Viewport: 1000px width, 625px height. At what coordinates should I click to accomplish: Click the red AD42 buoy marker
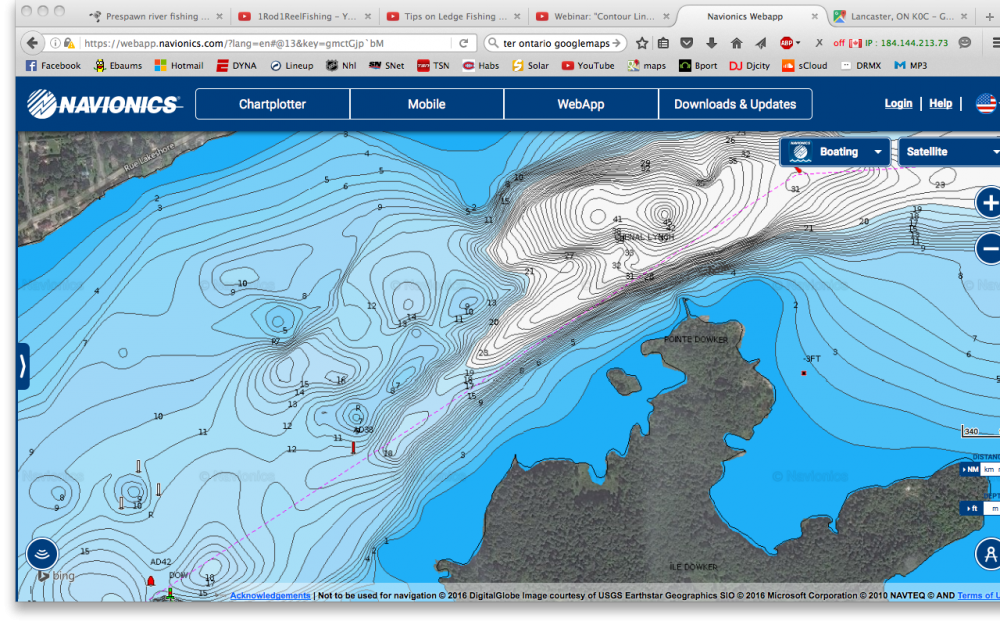(x=151, y=580)
